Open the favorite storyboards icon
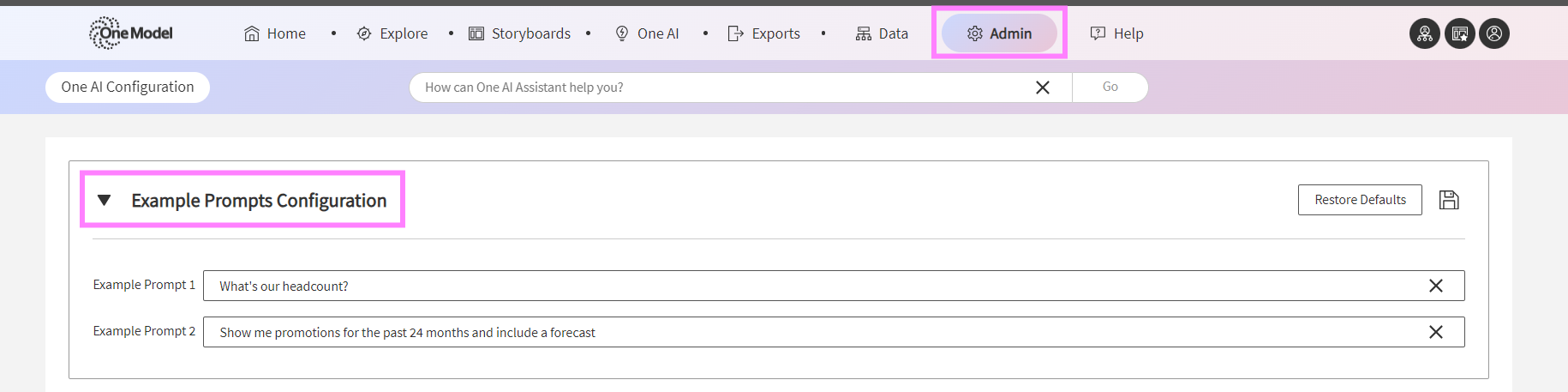This screenshot has width=1568, height=392. coord(1459,33)
